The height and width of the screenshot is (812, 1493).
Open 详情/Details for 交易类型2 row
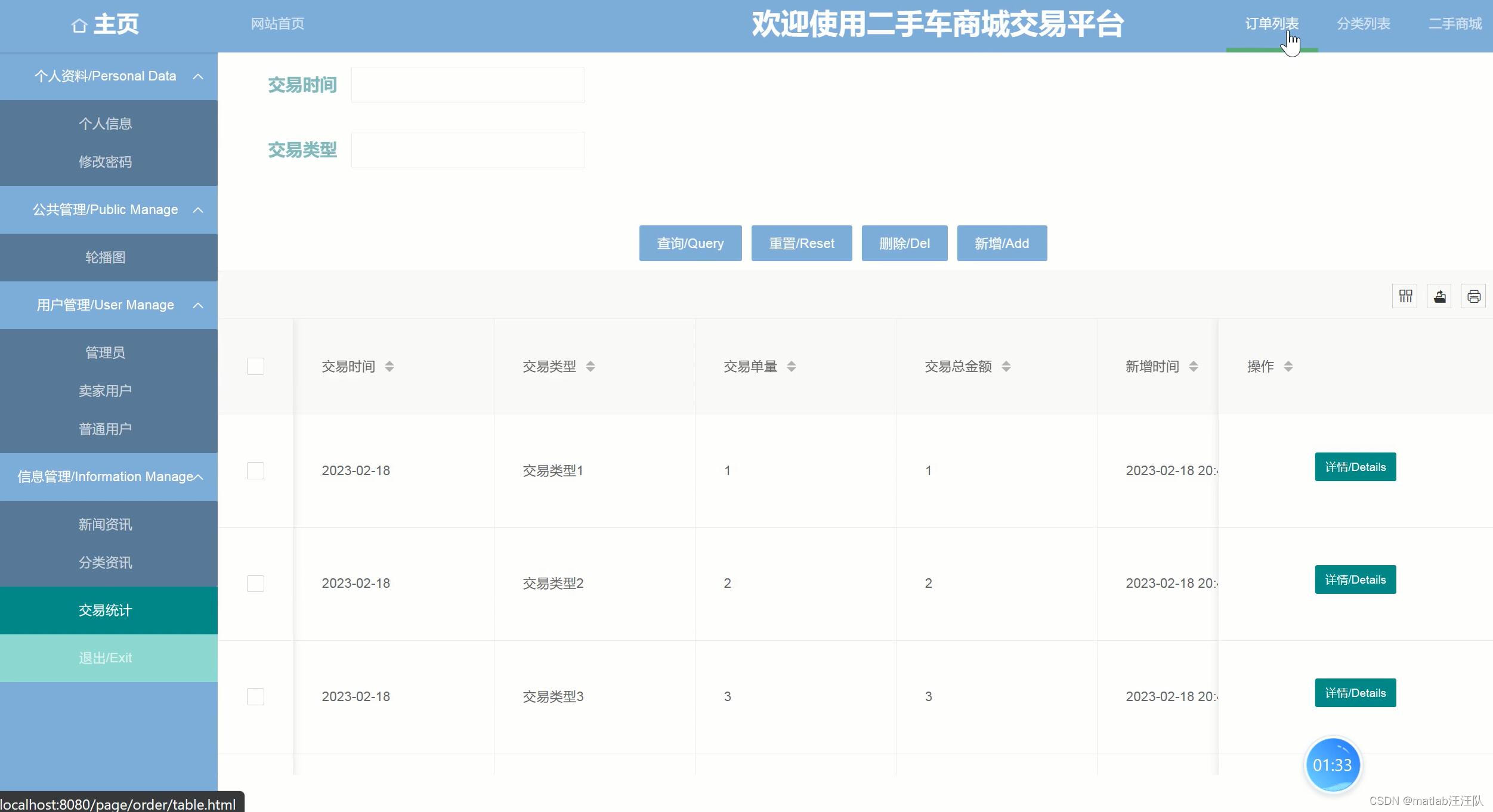click(1355, 579)
